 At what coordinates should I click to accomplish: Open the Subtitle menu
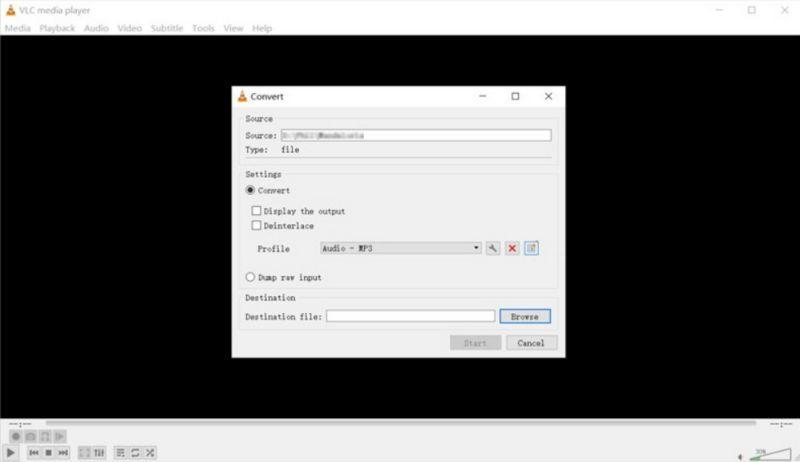[x=167, y=28]
